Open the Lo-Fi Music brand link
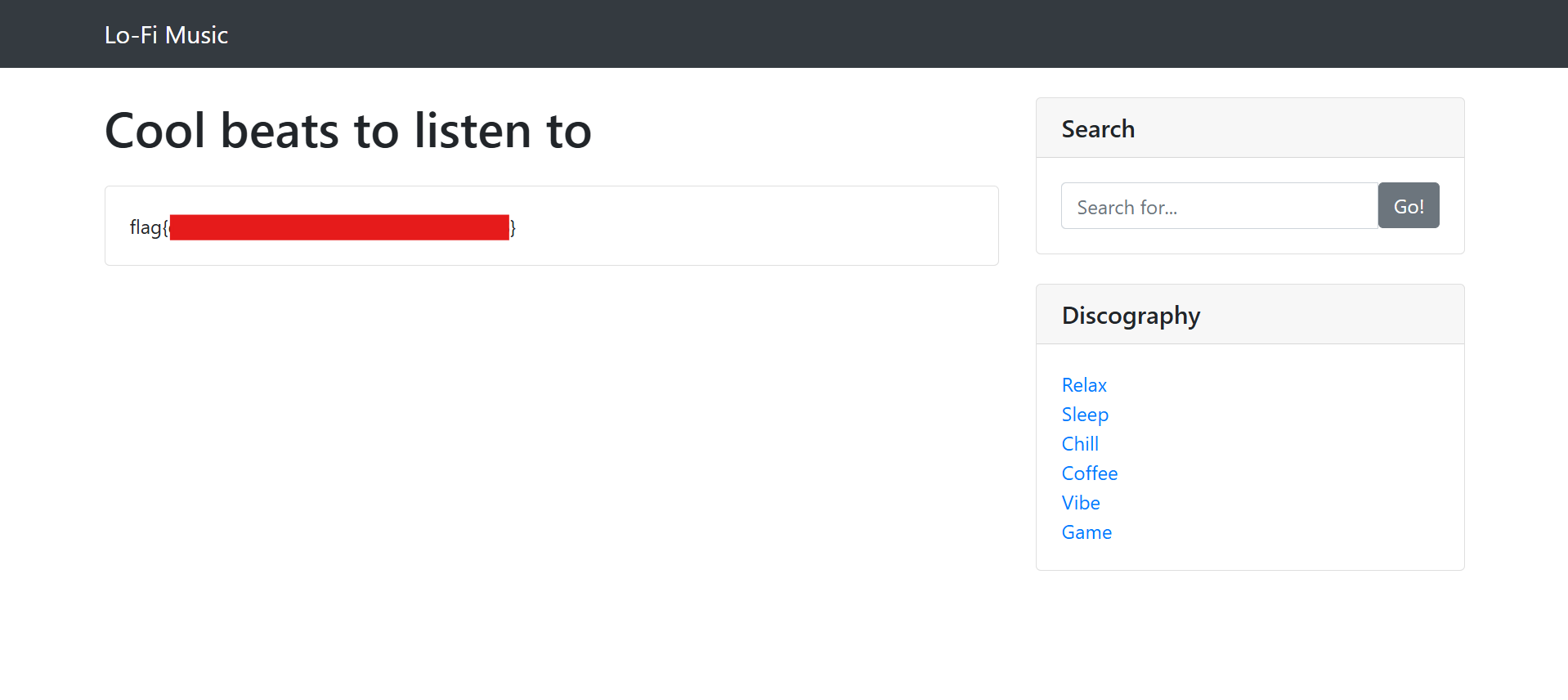1568x700 pixels. pos(166,34)
